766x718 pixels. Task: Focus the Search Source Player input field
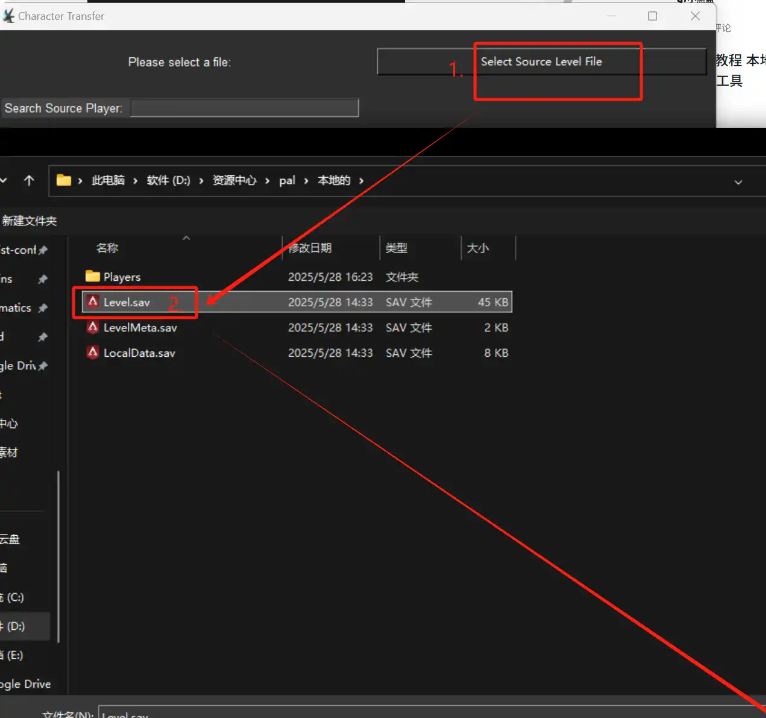244,108
